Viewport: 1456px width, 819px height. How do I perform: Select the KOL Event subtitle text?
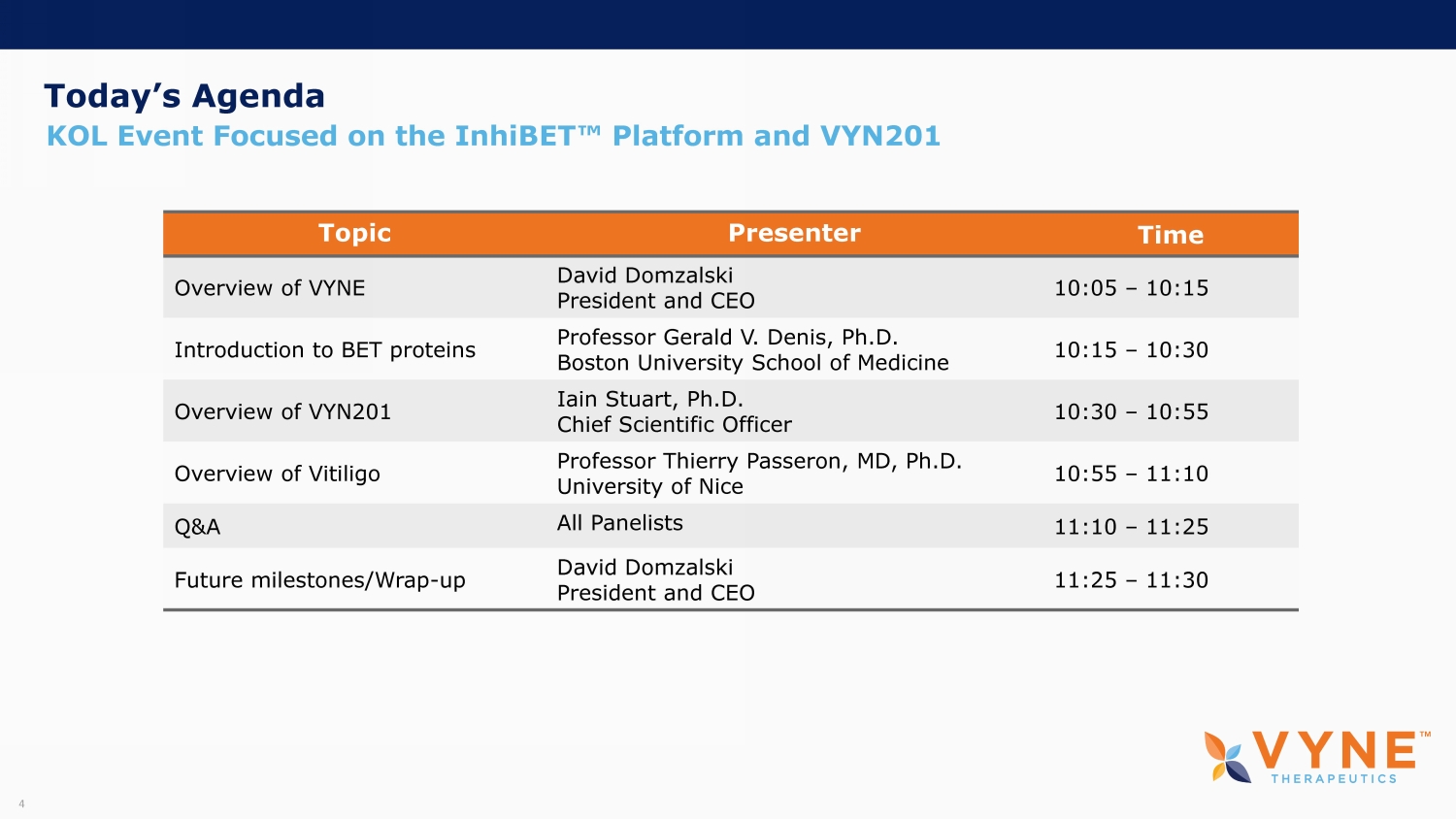pos(493,136)
